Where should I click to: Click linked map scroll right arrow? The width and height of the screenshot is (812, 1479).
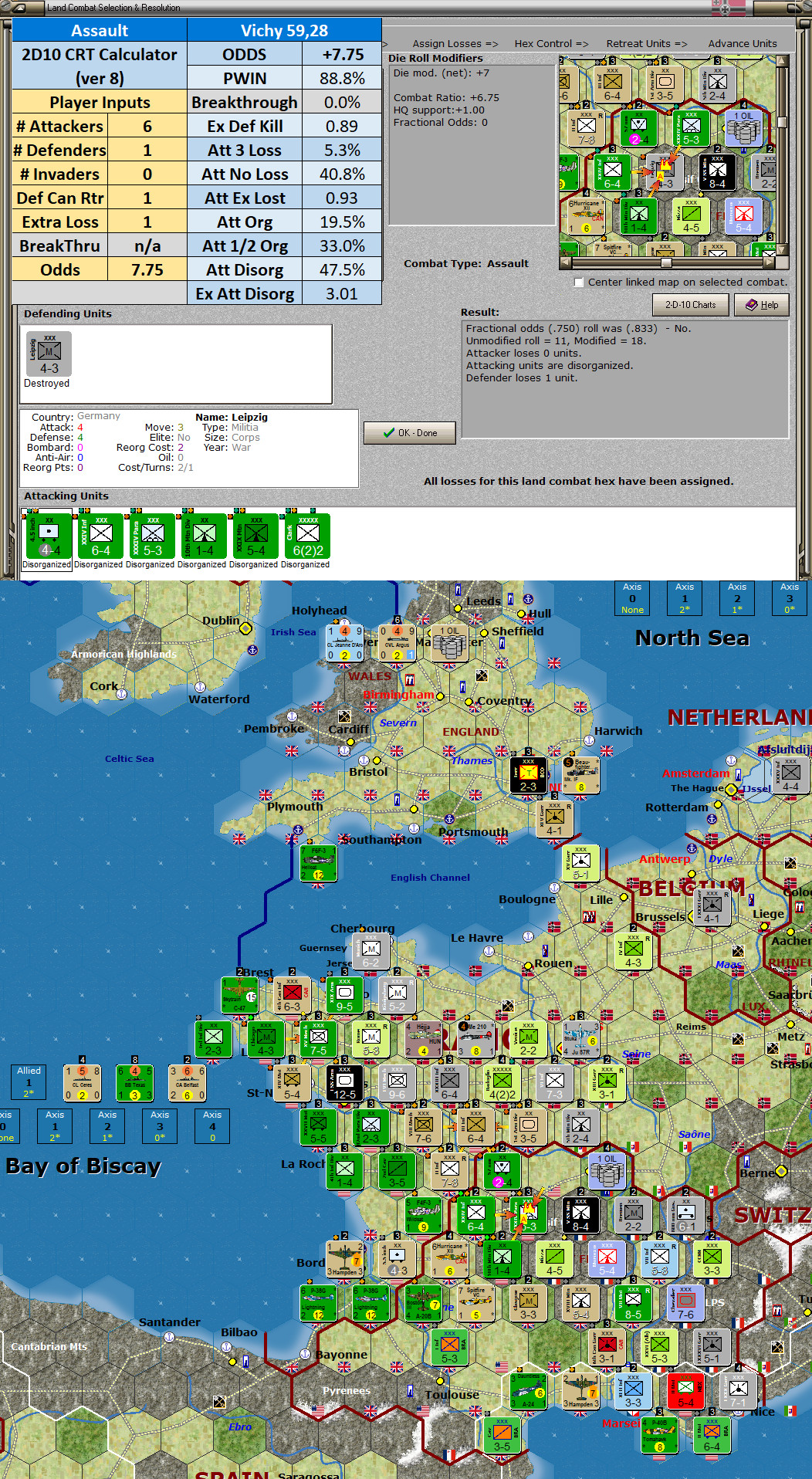coord(769,262)
